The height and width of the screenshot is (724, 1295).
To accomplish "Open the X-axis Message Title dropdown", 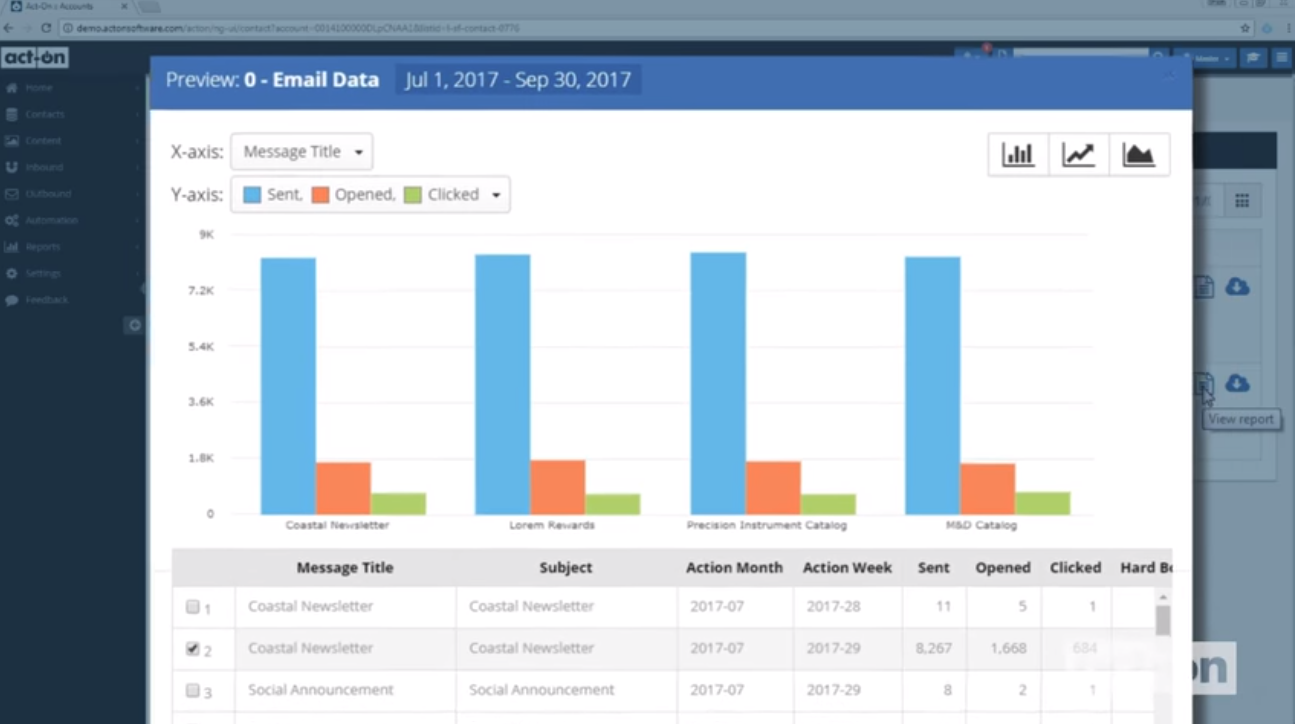I will tap(301, 152).
